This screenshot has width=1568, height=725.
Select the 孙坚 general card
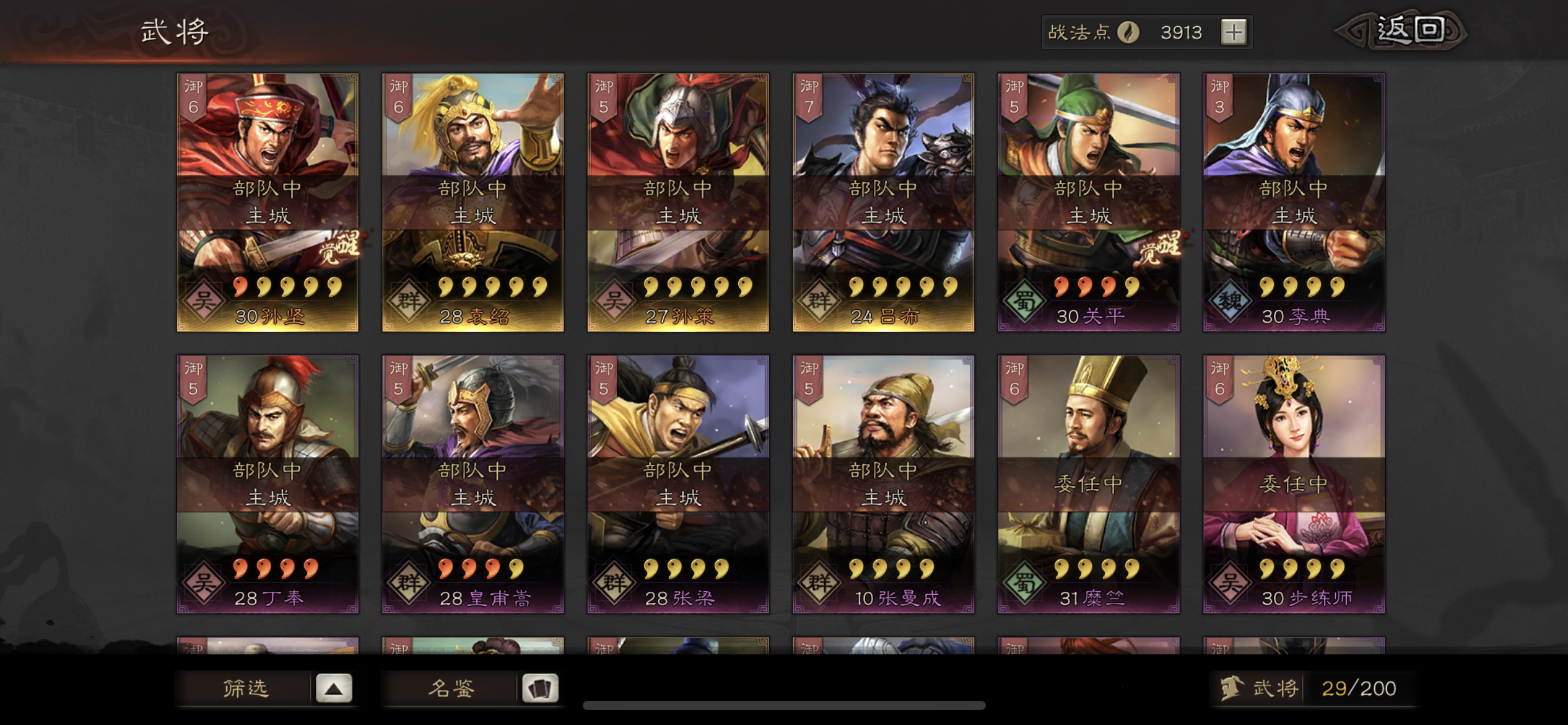pyautogui.click(x=268, y=203)
